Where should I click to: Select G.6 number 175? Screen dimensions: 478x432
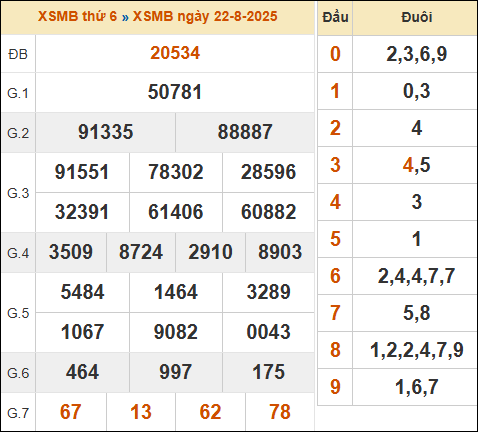click(x=268, y=372)
